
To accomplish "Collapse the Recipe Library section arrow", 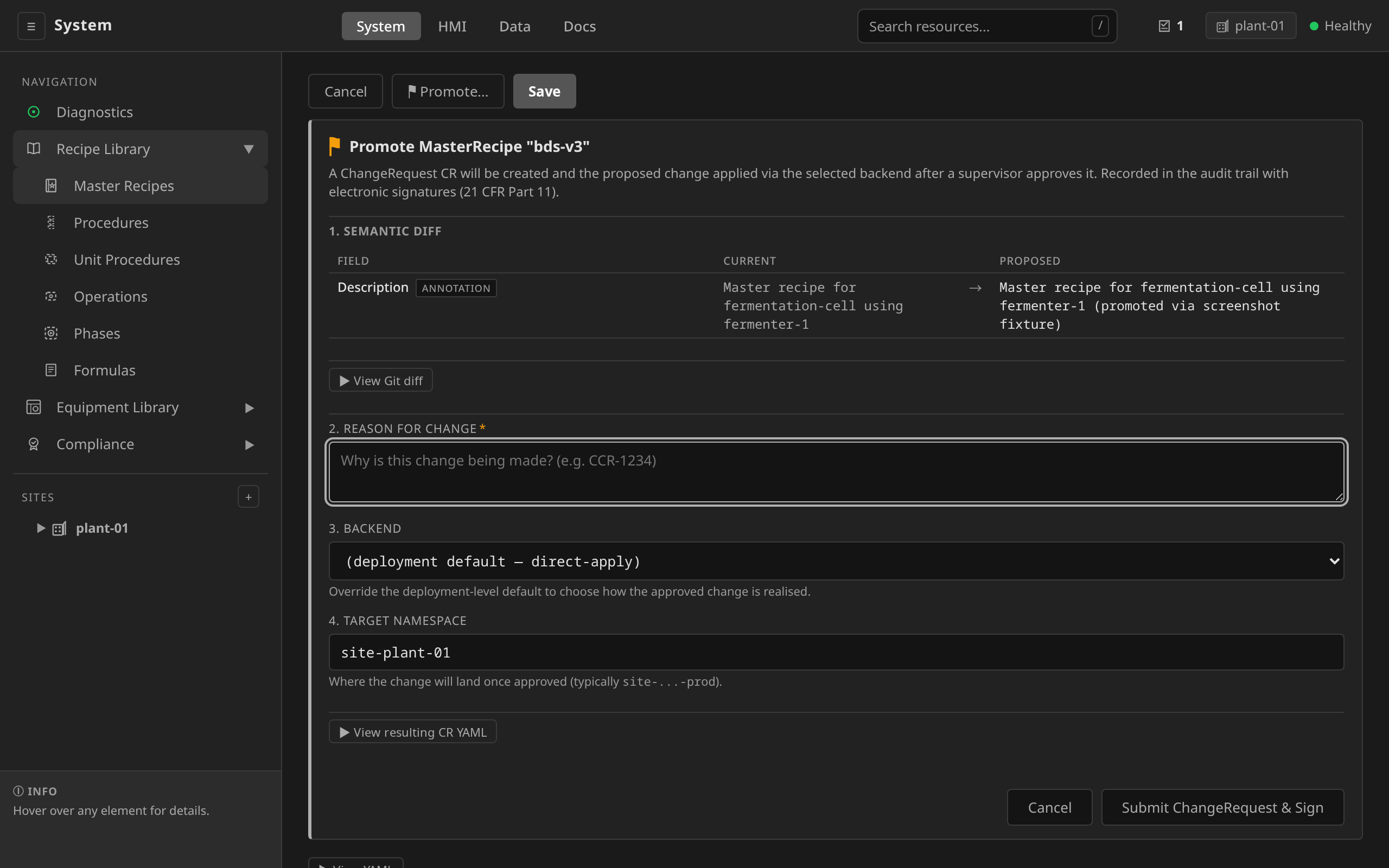I will point(249,149).
